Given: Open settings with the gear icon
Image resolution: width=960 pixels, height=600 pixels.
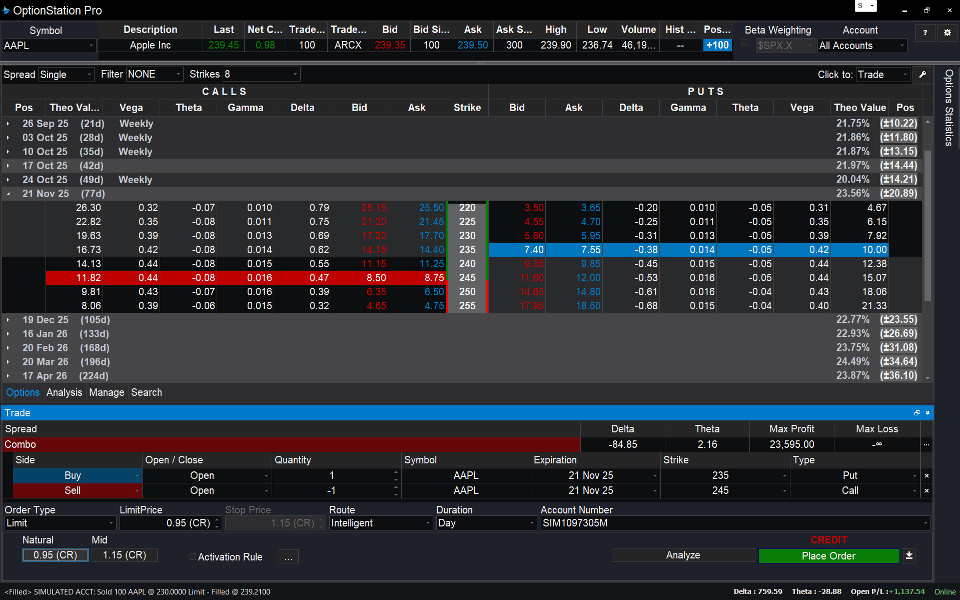Looking at the screenshot, I should [x=947, y=33].
